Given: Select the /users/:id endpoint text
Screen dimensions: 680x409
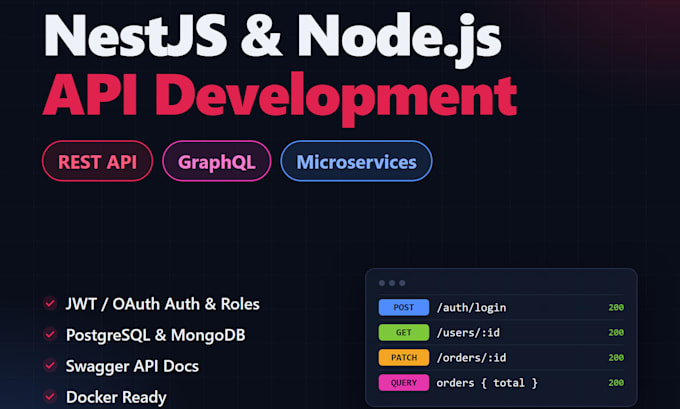Looking at the screenshot, I should [468, 333].
